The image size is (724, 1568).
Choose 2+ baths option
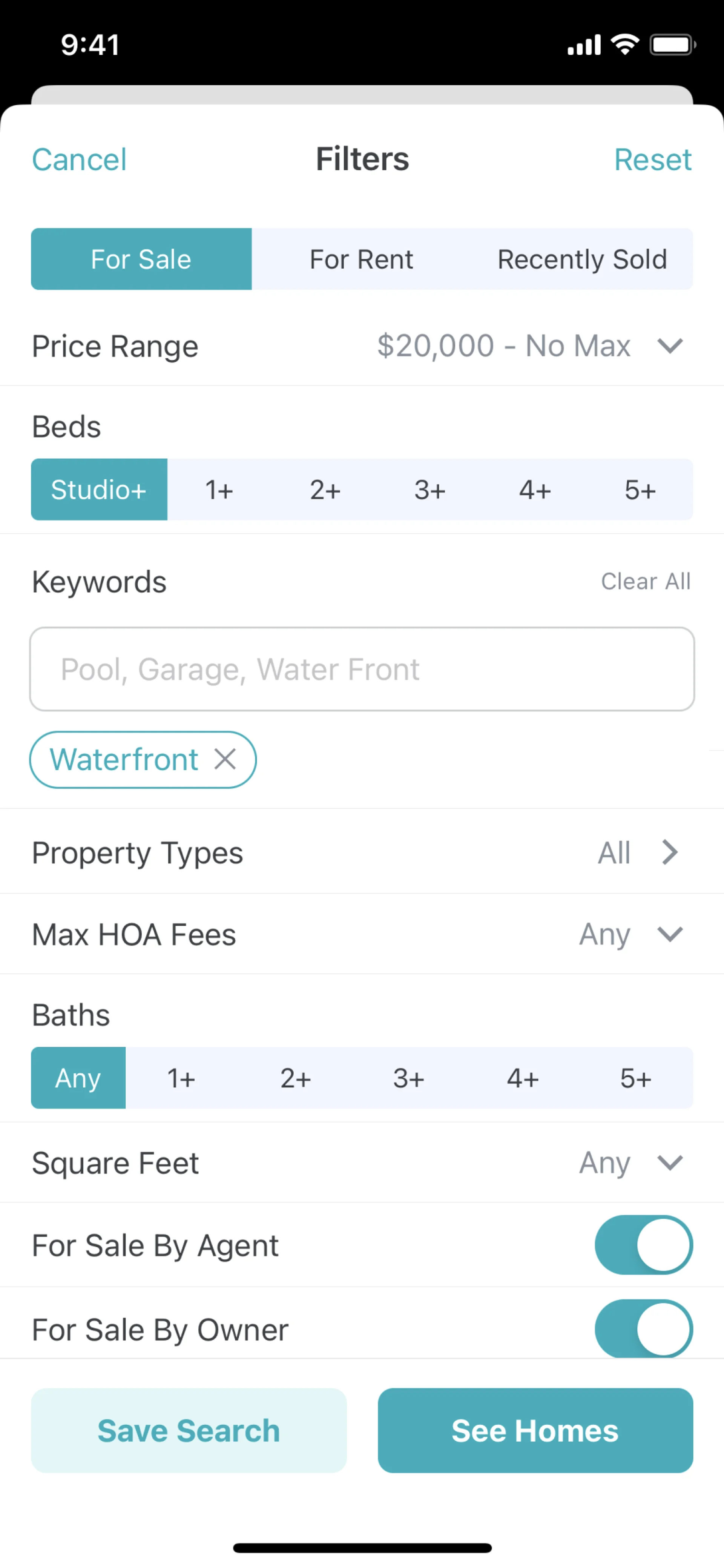[295, 1078]
